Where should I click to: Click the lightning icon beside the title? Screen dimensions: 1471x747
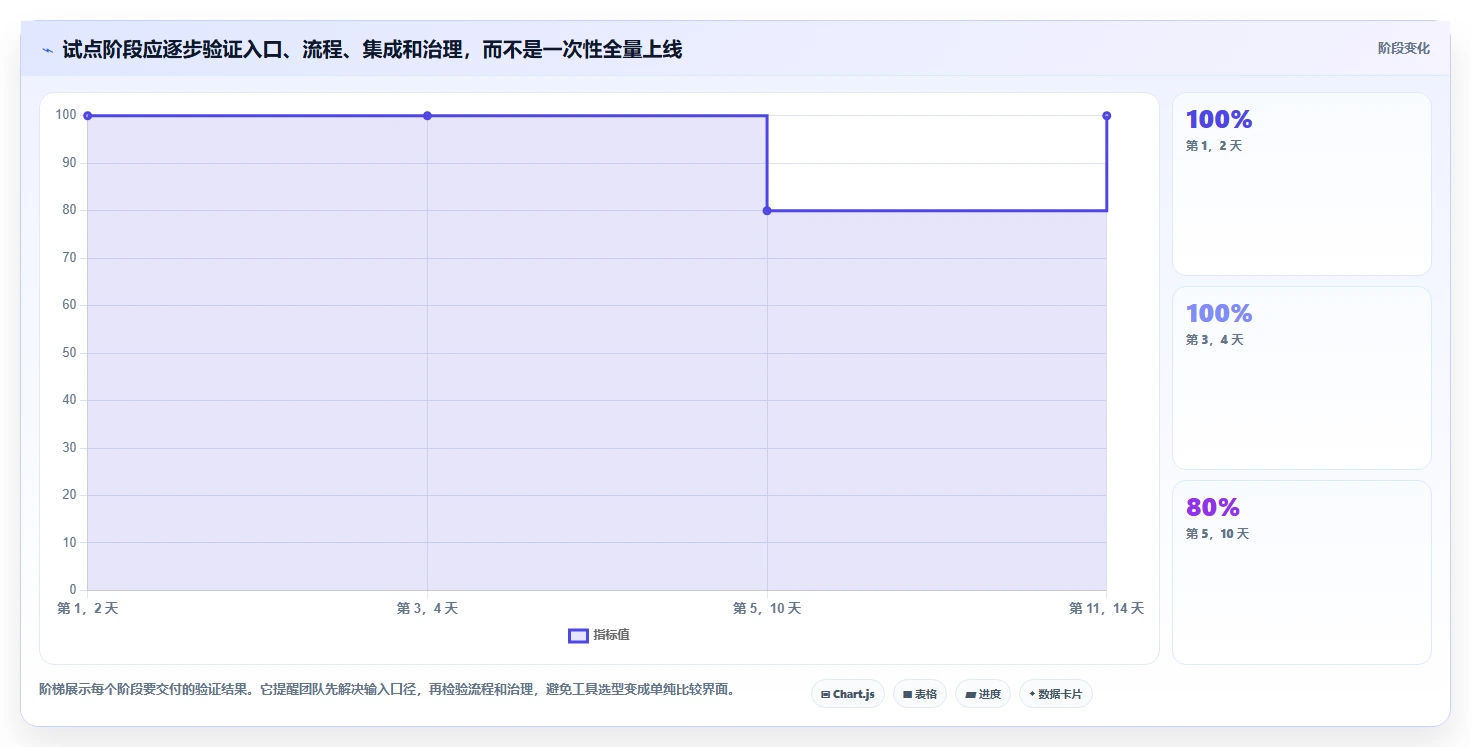point(47,50)
